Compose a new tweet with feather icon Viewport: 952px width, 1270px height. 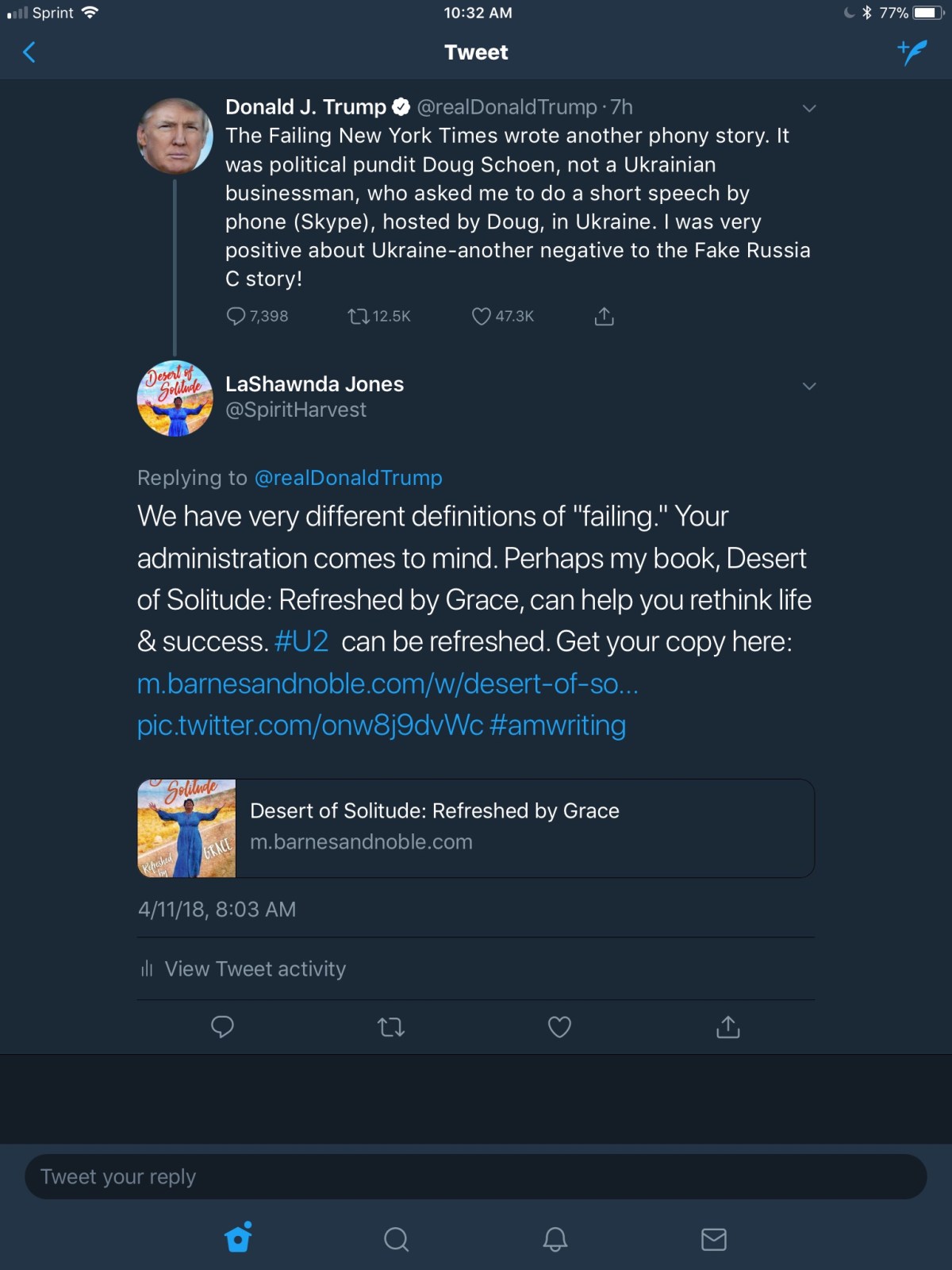(912, 52)
